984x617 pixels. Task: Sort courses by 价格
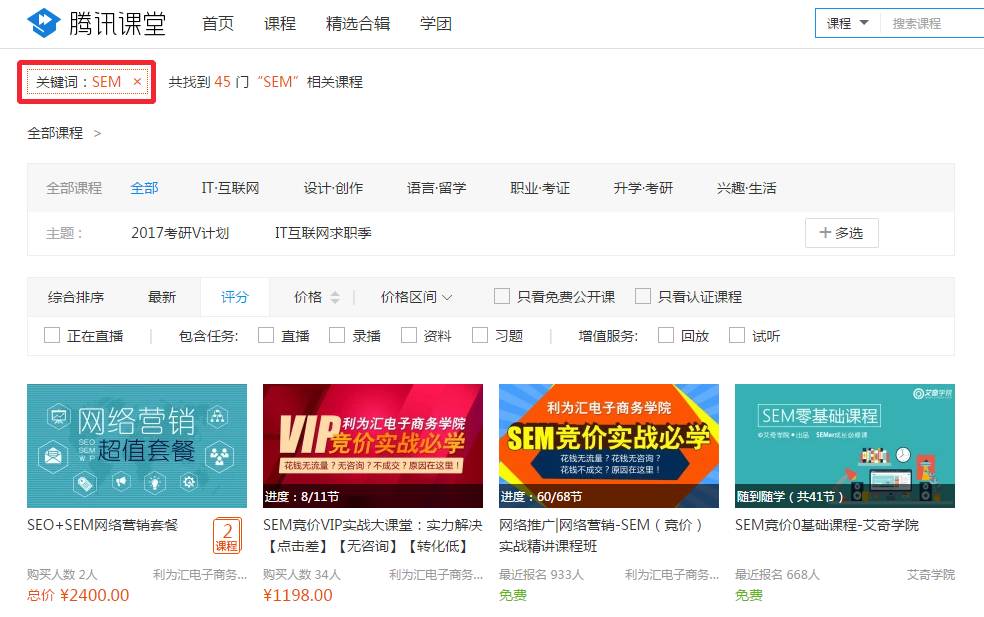[308, 297]
